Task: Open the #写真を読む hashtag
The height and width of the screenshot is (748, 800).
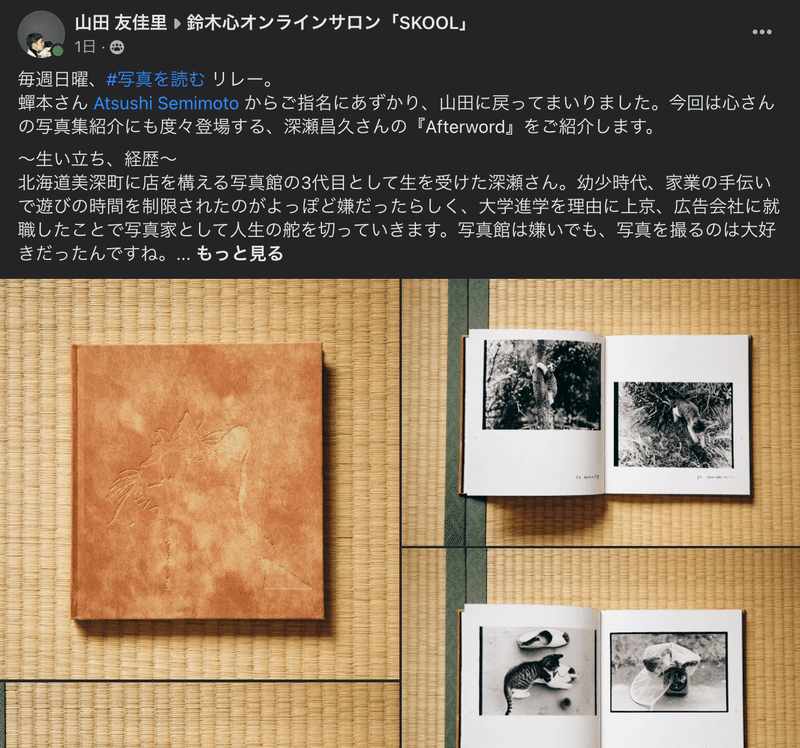Action: 155,79
